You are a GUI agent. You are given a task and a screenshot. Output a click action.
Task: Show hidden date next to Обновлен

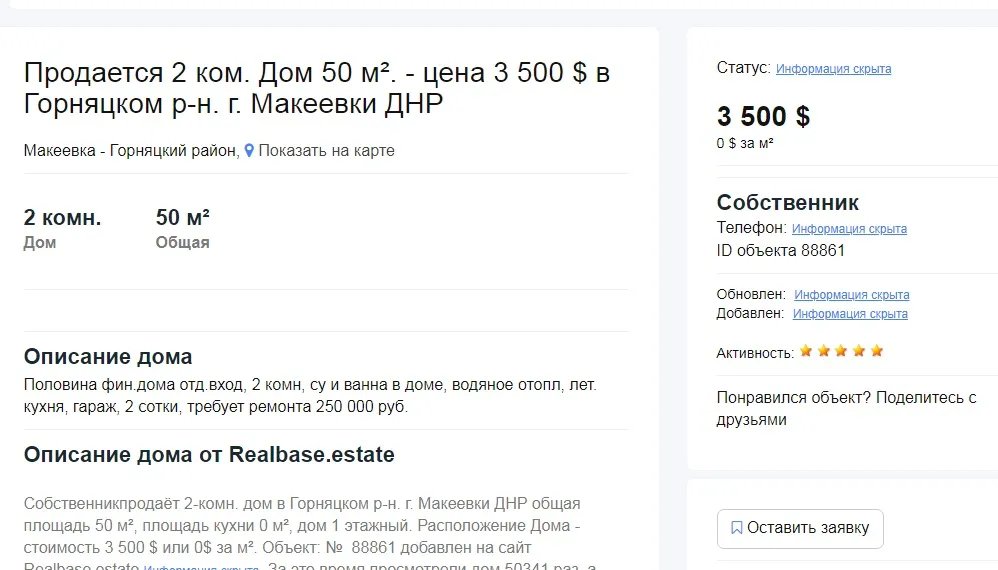coord(852,295)
